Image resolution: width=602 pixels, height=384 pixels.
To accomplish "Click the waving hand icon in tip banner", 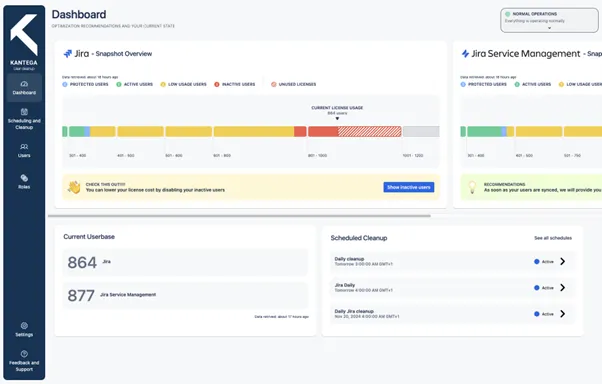I will coord(74,187).
